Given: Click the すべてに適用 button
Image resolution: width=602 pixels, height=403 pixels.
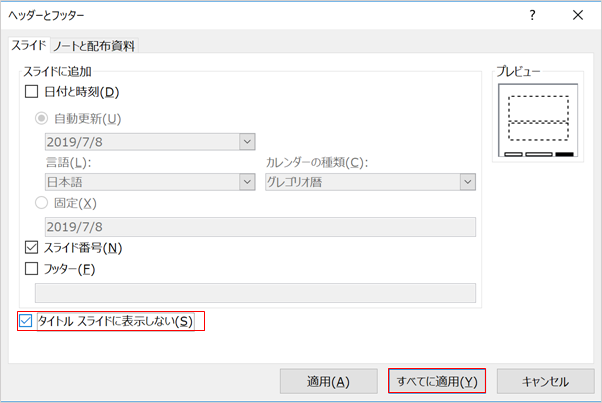Looking at the screenshot, I should point(437,381).
